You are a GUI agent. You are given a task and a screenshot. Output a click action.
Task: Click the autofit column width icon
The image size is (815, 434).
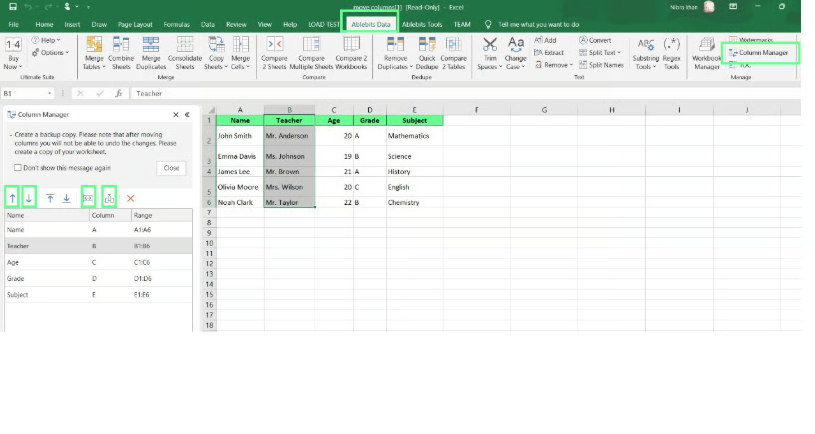(88, 198)
